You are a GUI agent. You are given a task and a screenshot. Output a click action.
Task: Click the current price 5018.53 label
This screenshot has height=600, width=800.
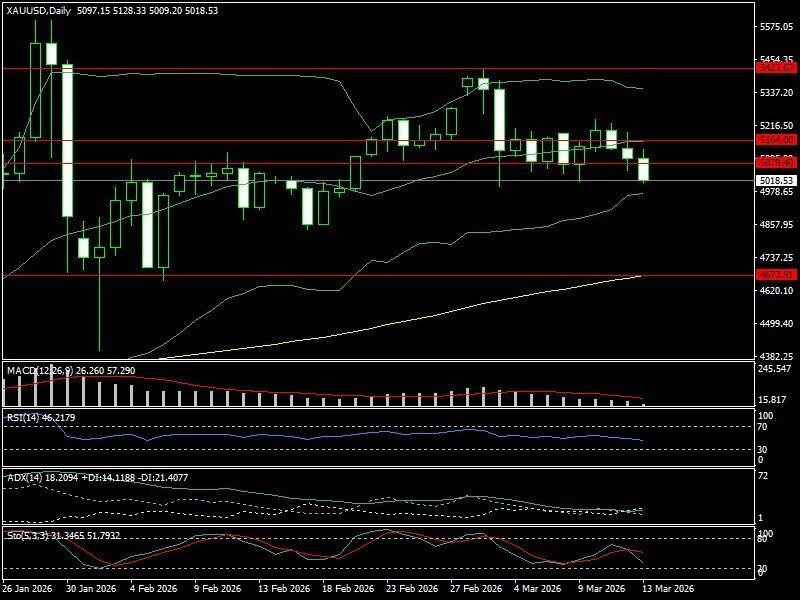[776, 181]
